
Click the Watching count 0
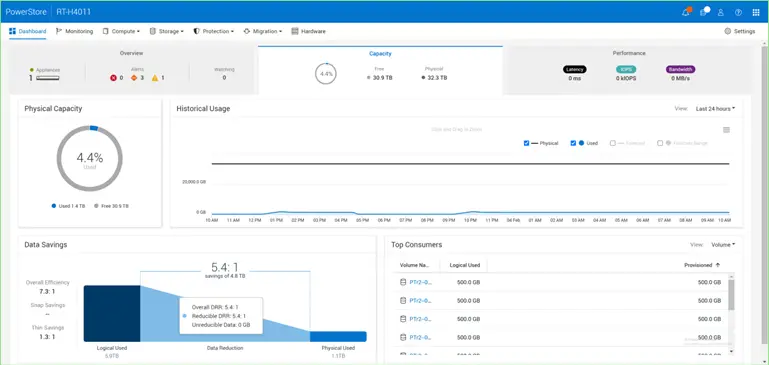(224, 78)
